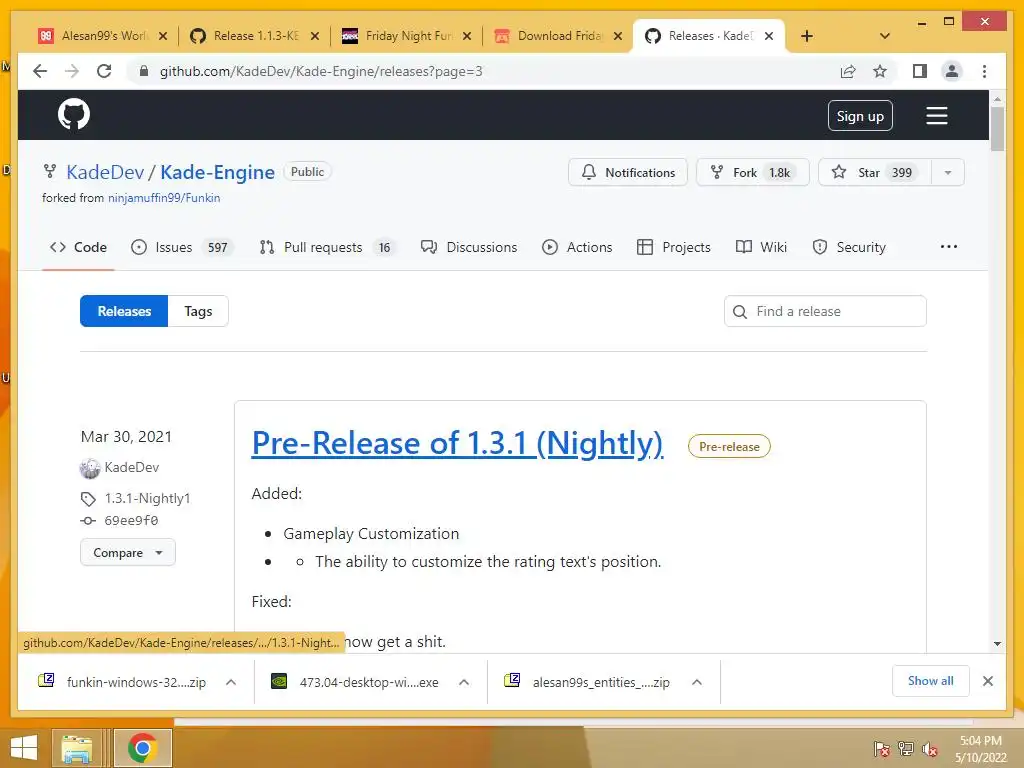Fork the repository
Viewport: 1024px width, 768px height.
[x=752, y=172]
